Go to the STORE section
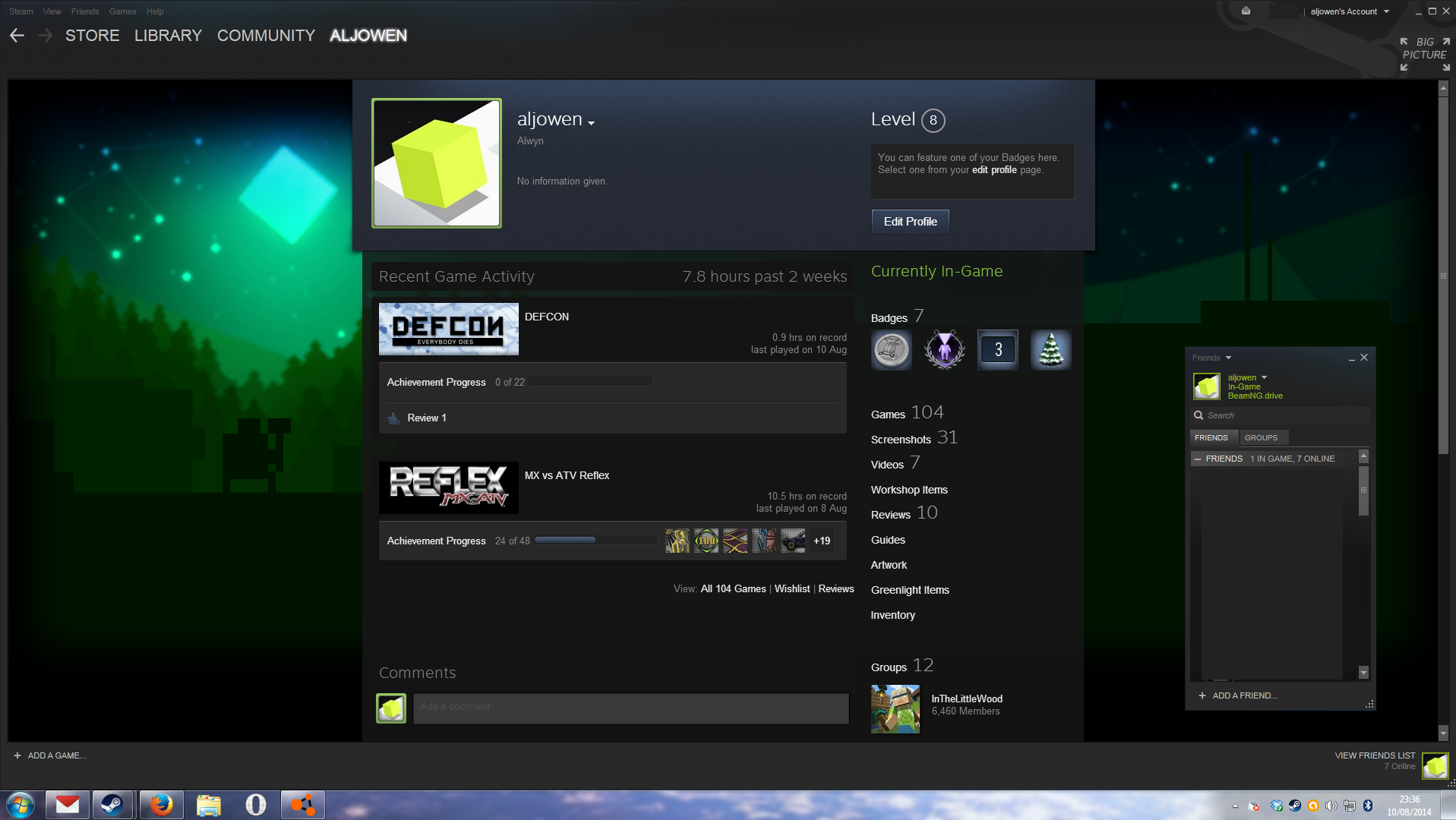Screen dimensions: 1456x820 (x=93, y=36)
